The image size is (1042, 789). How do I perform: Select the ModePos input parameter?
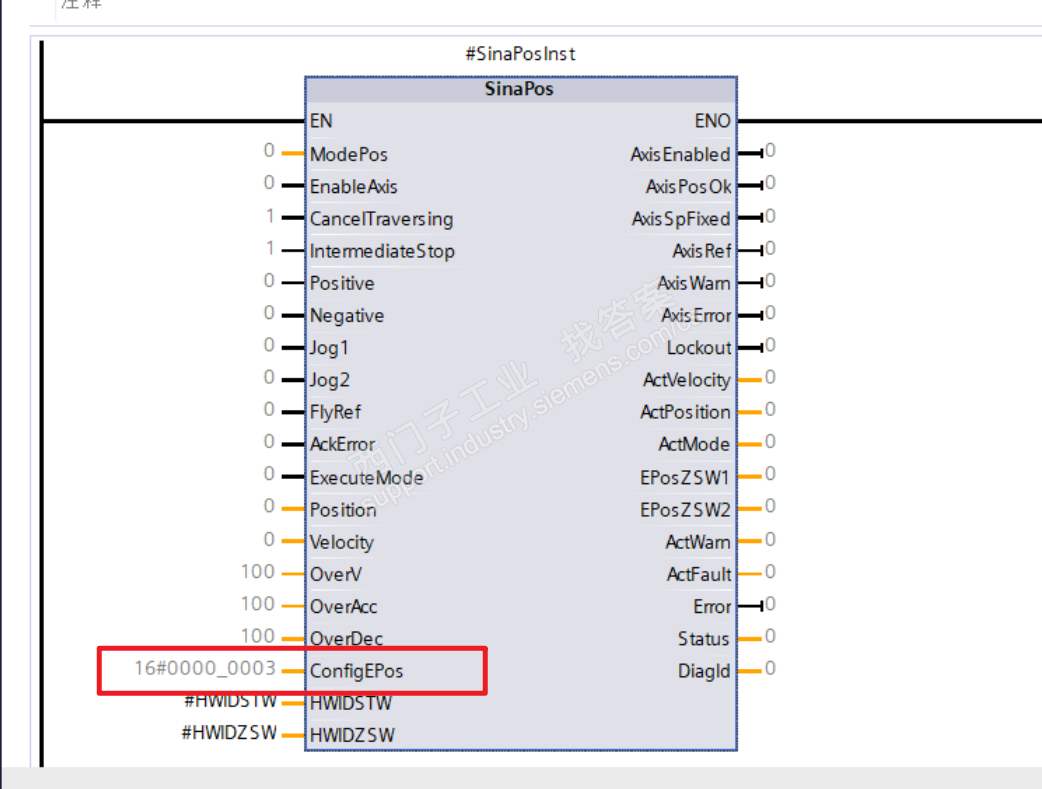(x=349, y=154)
